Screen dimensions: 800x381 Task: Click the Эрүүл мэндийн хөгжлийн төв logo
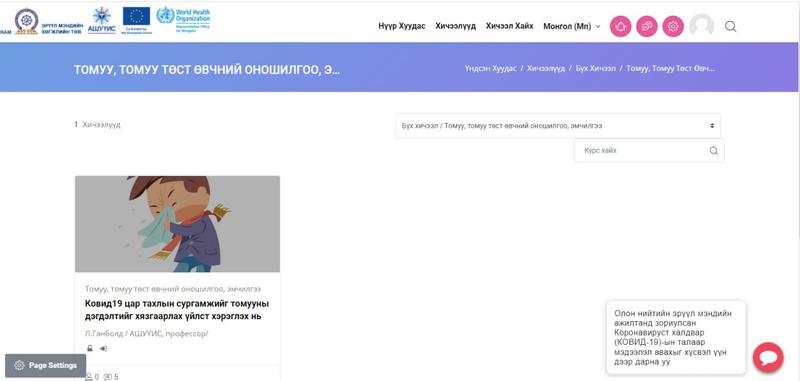point(49,21)
